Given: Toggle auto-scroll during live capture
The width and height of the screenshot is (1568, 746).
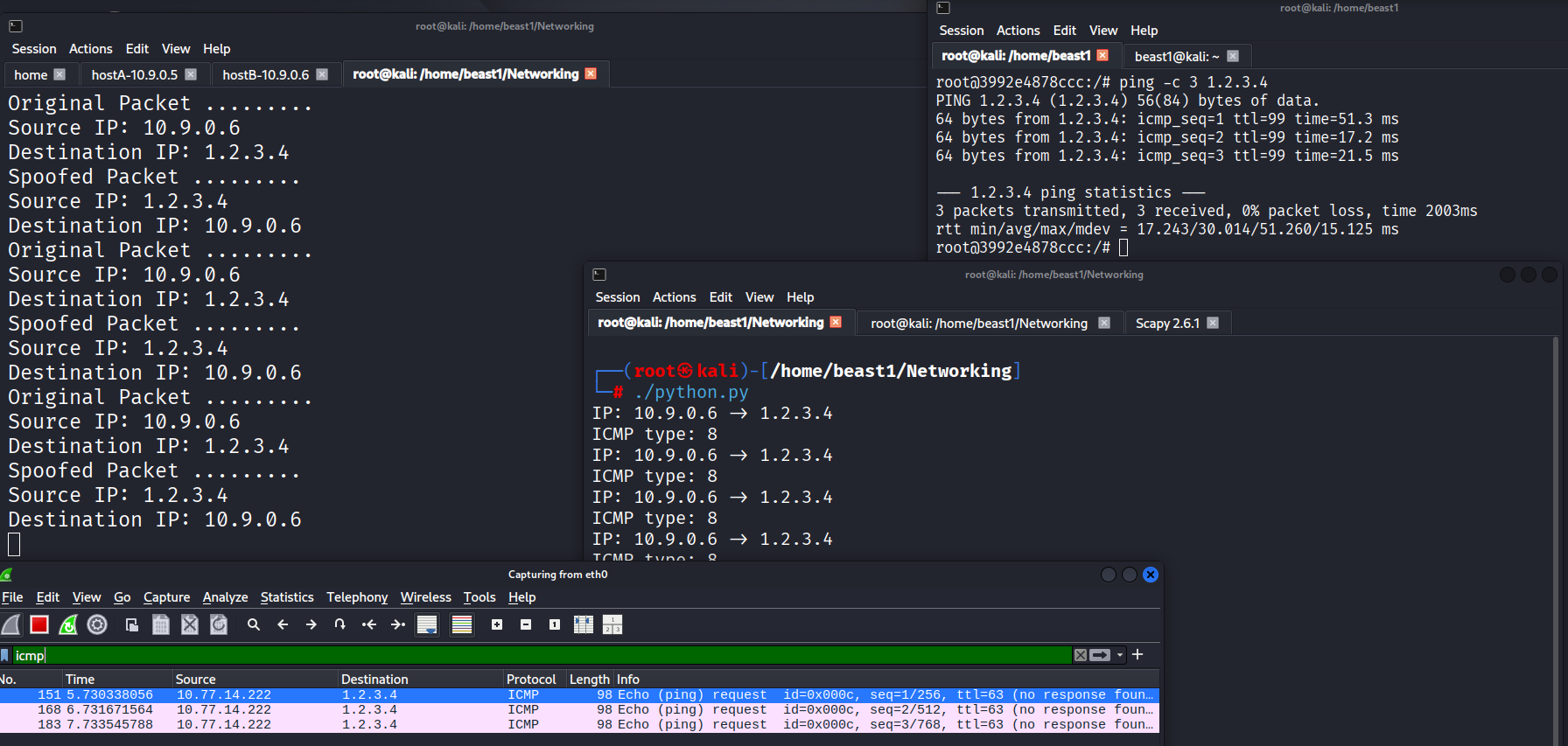Looking at the screenshot, I should (427, 624).
